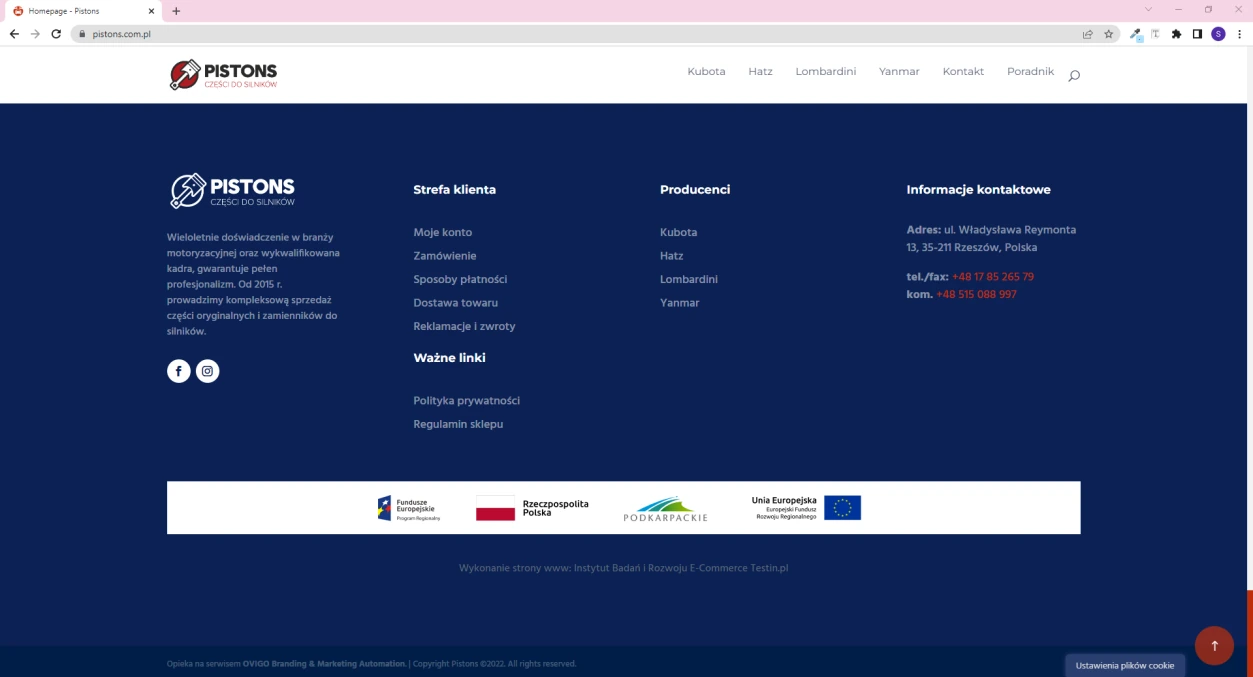
Task: Open Sposoby płatności footer link
Action: (x=460, y=279)
